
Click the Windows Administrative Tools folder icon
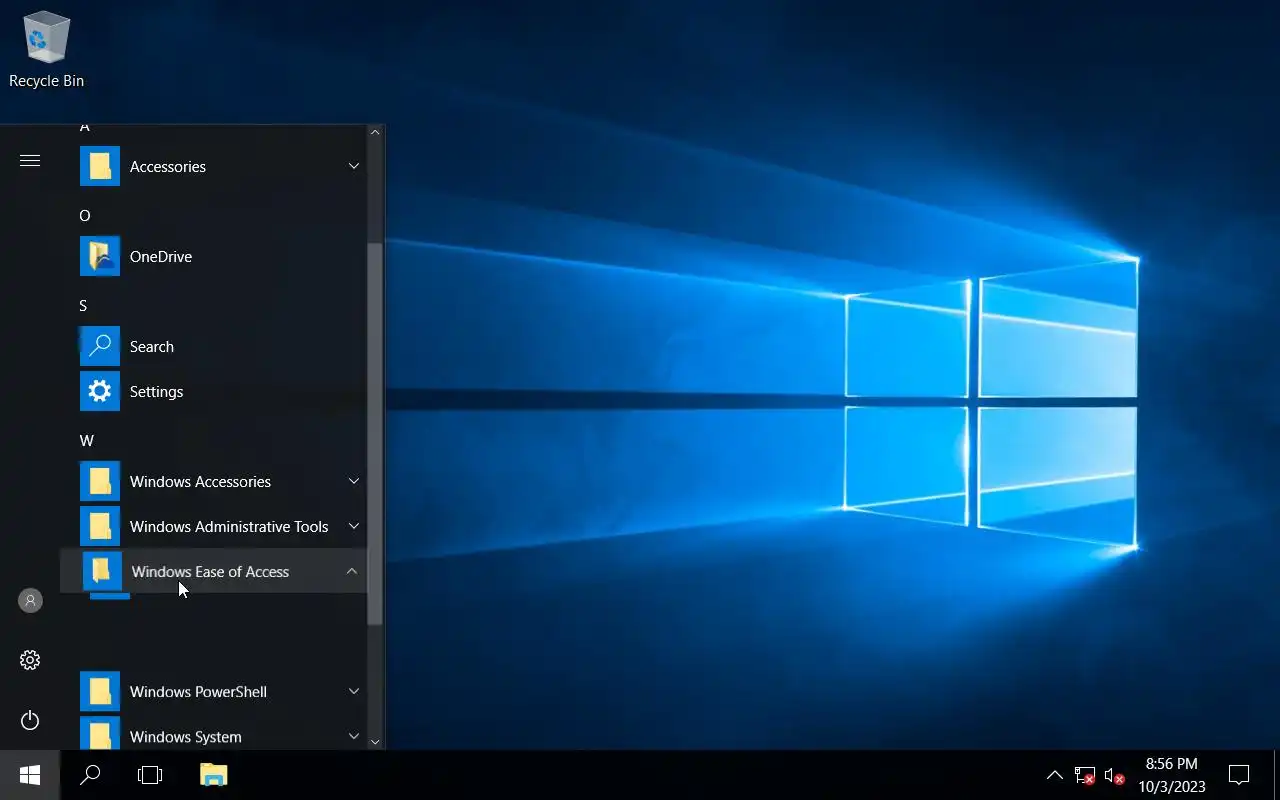pos(100,526)
